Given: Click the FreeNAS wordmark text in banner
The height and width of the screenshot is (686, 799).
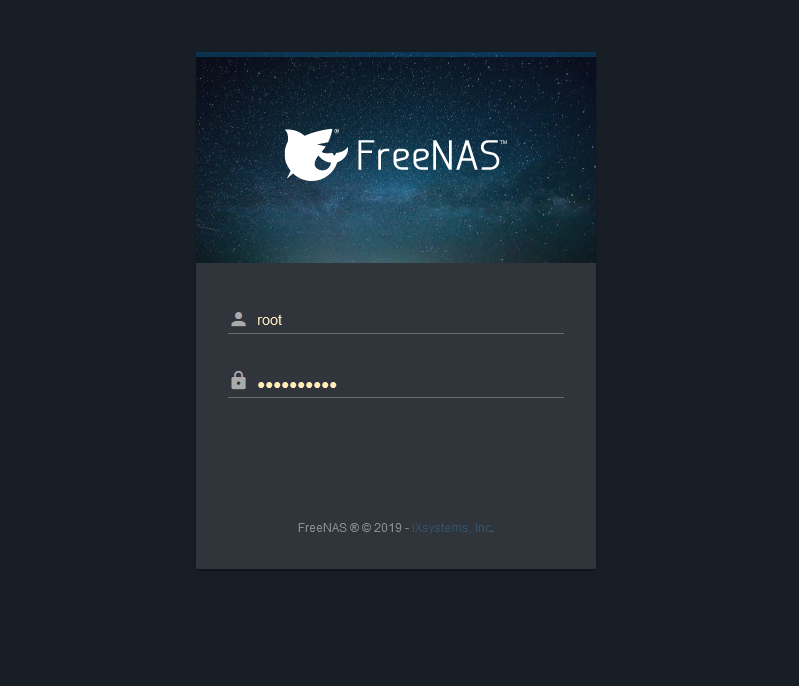Looking at the screenshot, I should [x=428, y=155].
